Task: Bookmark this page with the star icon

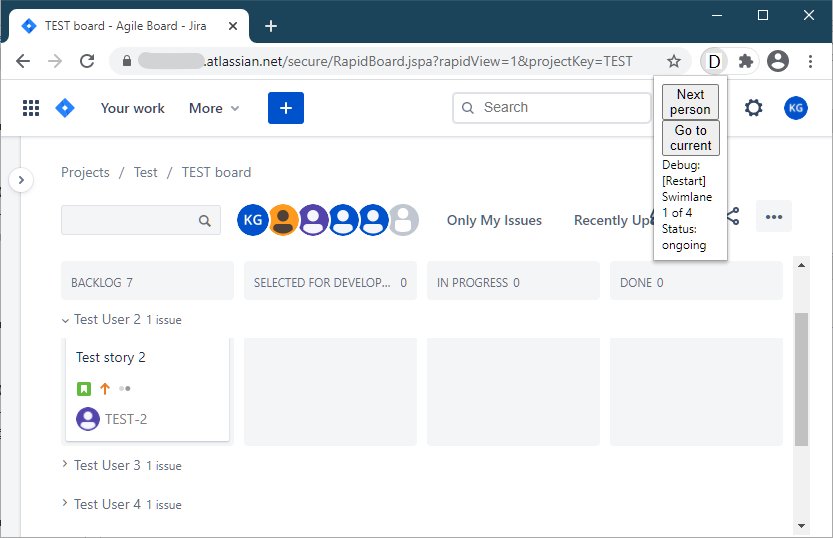Action: (674, 62)
